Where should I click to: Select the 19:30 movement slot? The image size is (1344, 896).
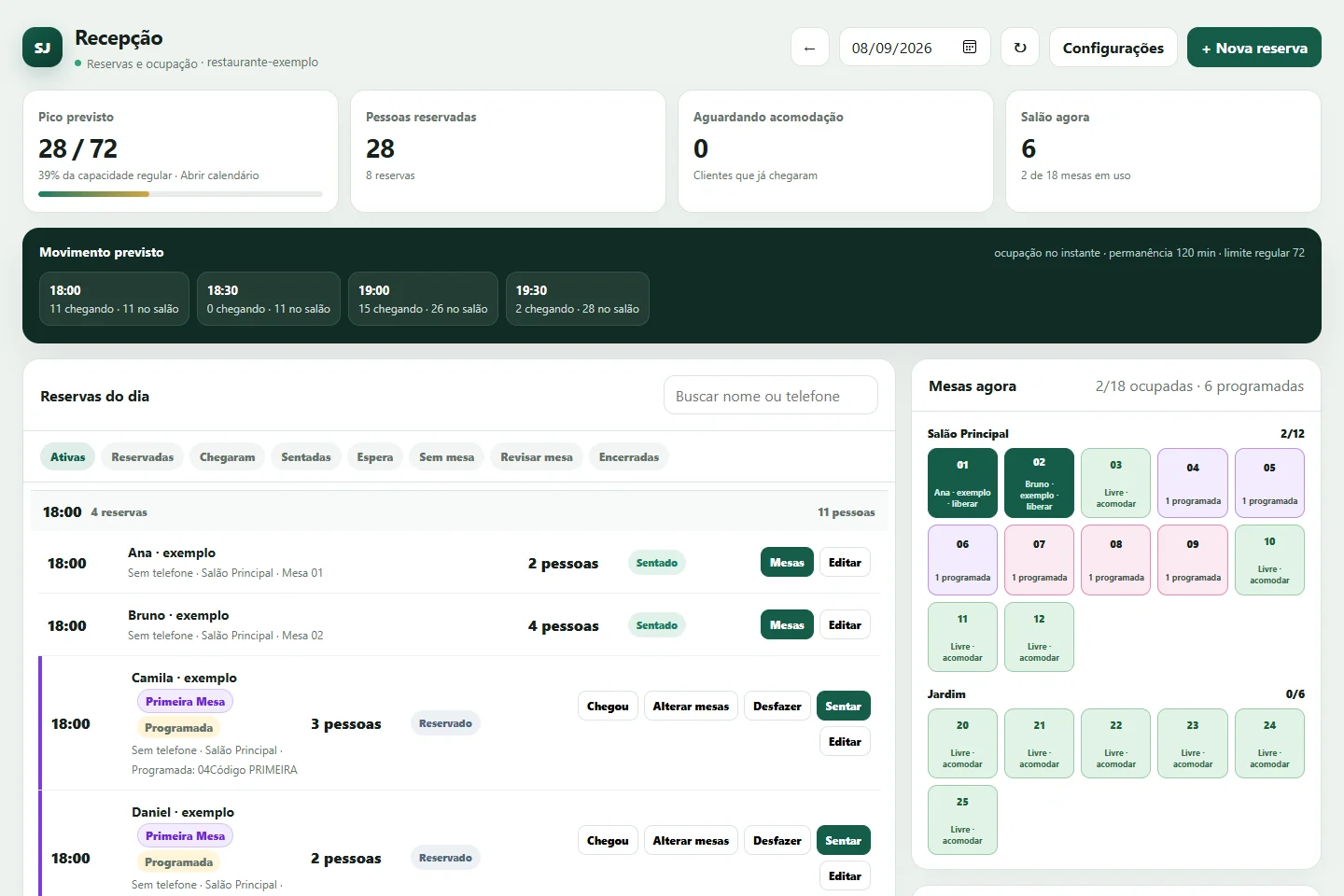click(x=578, y=299)
